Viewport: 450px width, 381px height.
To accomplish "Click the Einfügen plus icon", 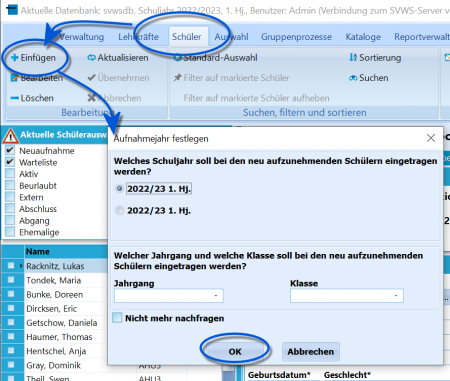I will pyautogui.click(x=14, y=58).
